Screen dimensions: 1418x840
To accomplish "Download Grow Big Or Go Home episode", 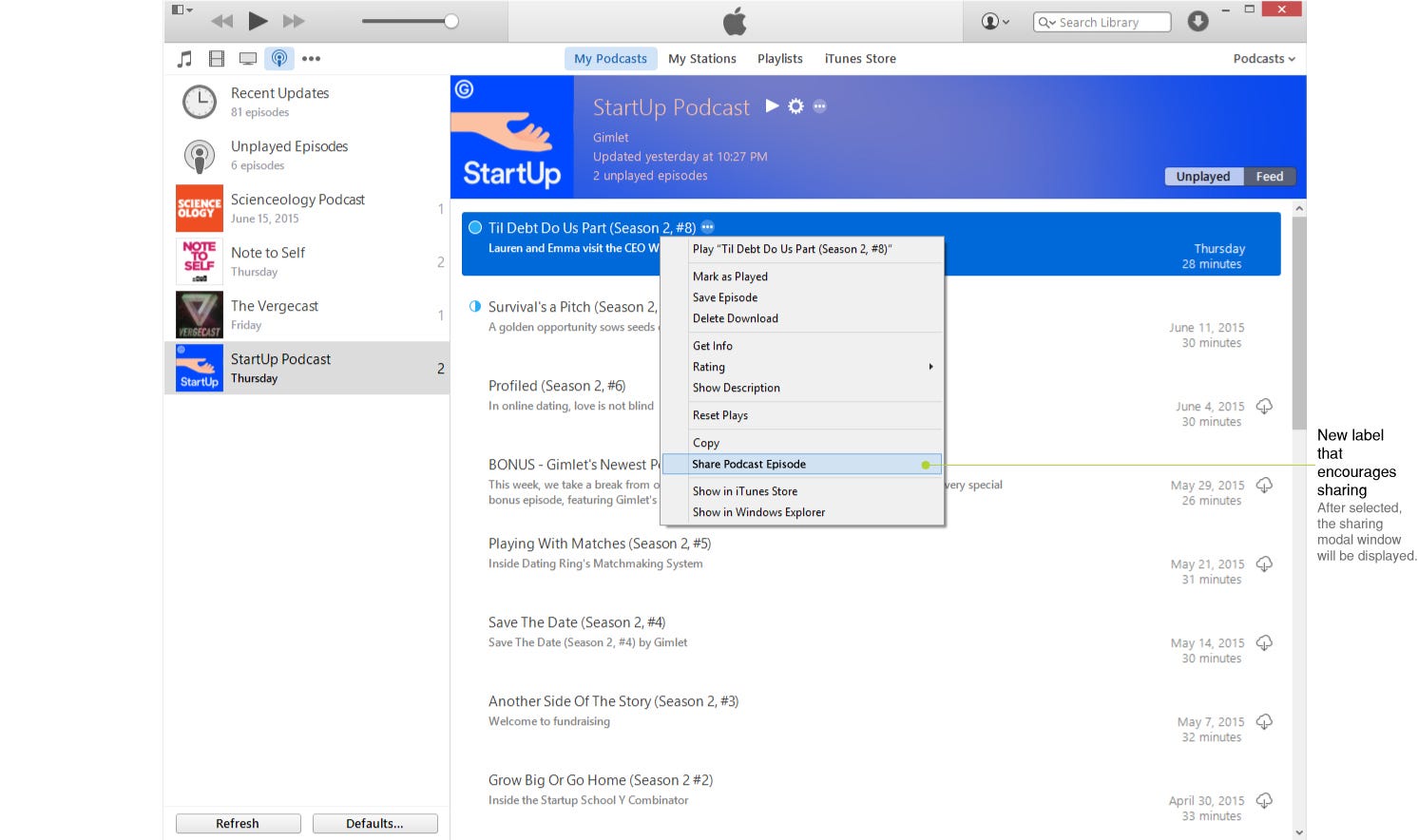I will (x=1264, y=801).
